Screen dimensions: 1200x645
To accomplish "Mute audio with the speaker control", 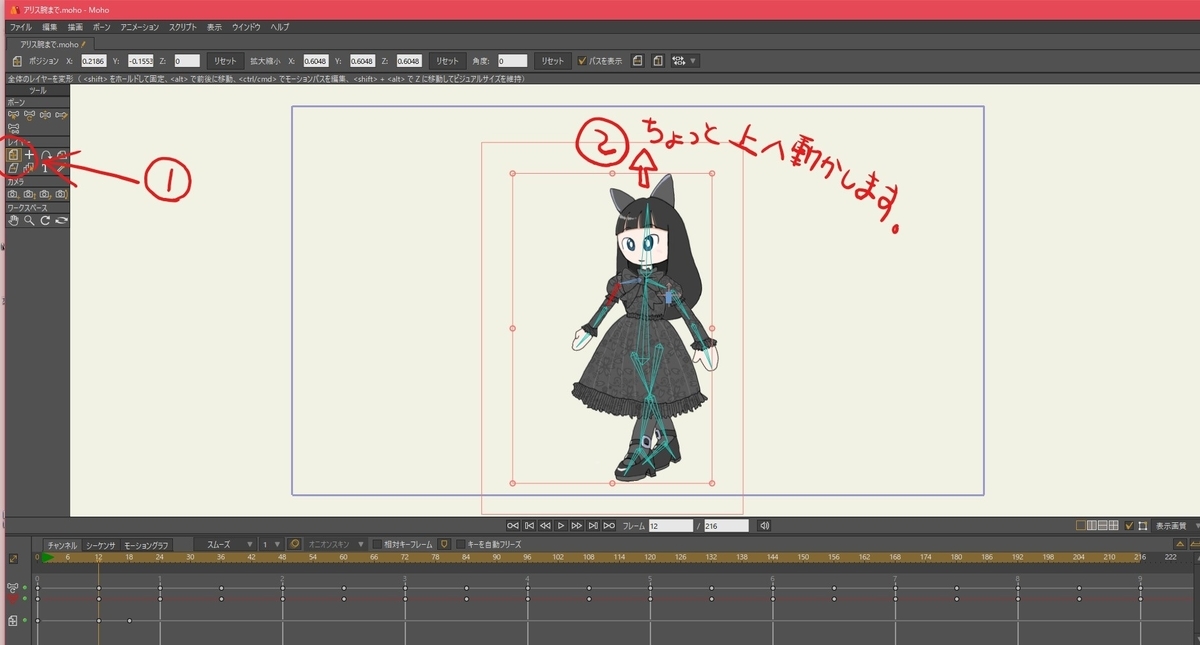I will click(x=763, y=523).
